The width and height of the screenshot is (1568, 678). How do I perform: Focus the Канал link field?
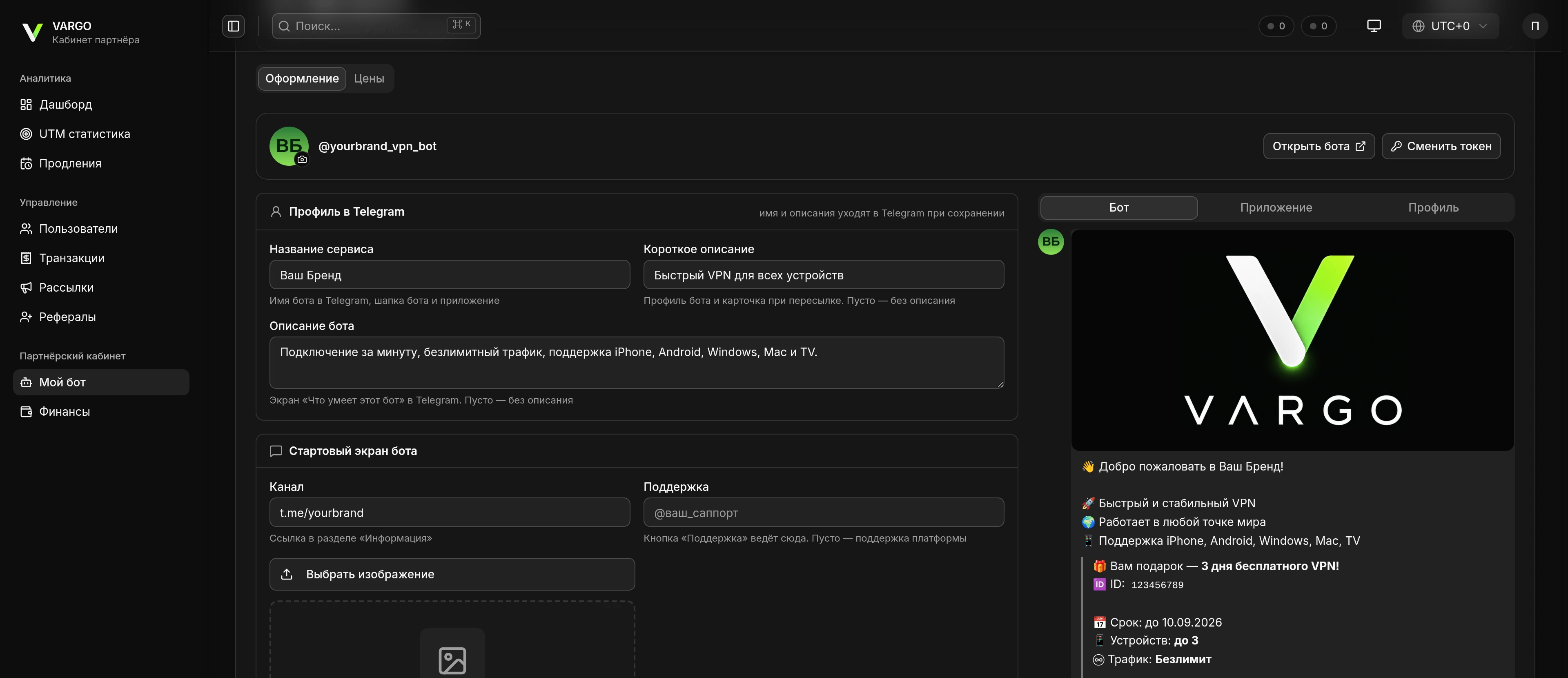coord(449,513)
